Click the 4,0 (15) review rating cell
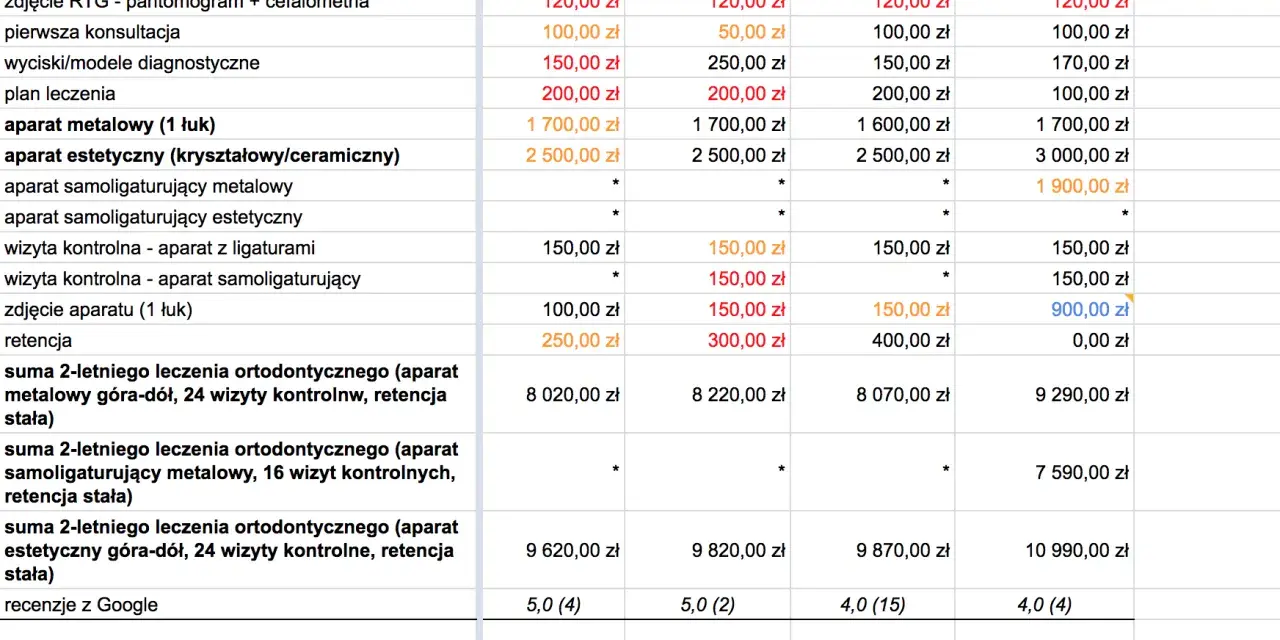This screenshot has height=640, width=1280. click(x=872, y=604)
